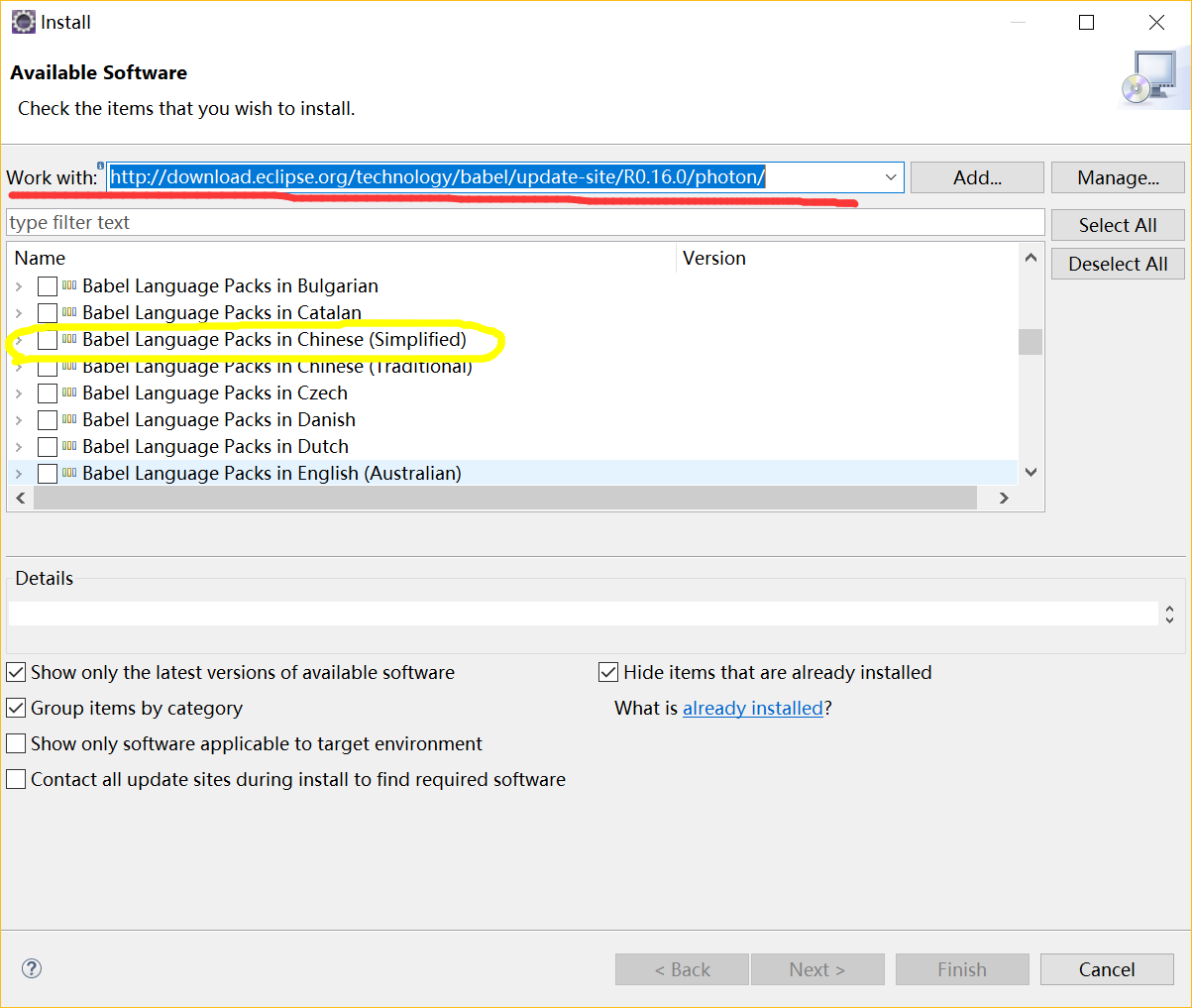Tick the English (Australian) pack checkbox
Screen dimensions: 1192x1008
click(x=47, y=474)
